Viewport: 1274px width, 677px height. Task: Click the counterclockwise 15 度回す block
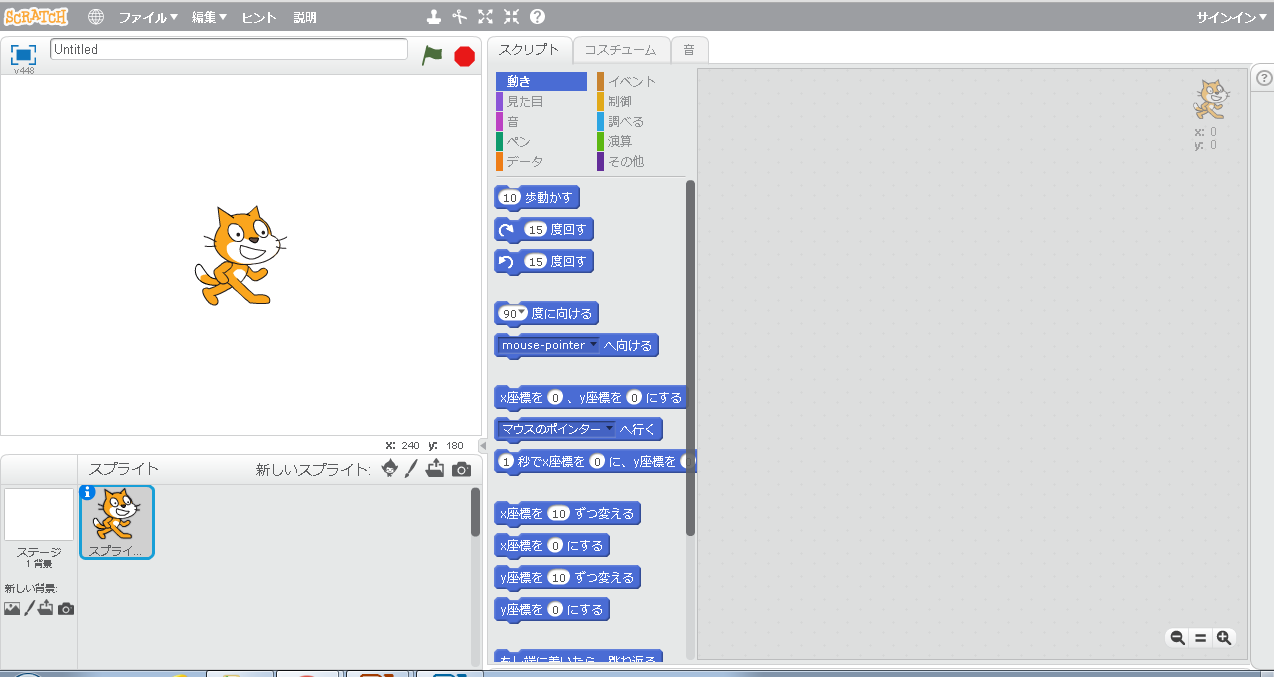click(544, 262)
